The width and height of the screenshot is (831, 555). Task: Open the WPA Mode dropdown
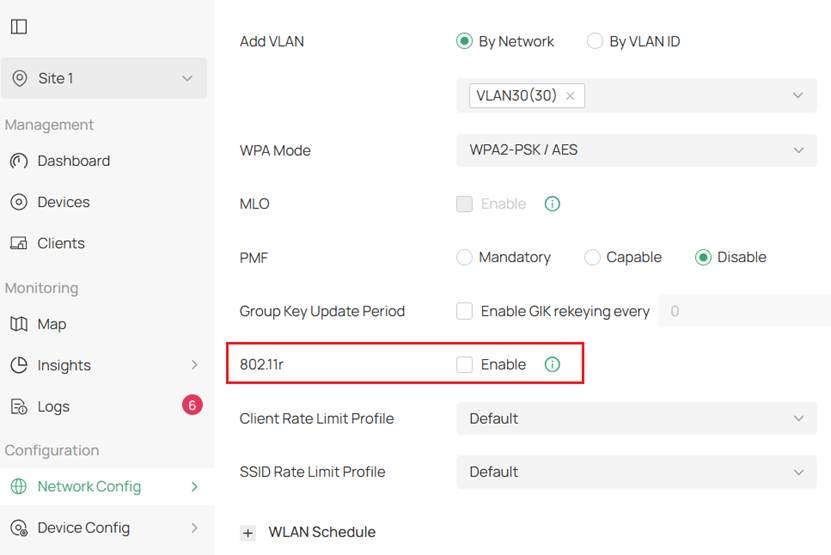point(636,150)
